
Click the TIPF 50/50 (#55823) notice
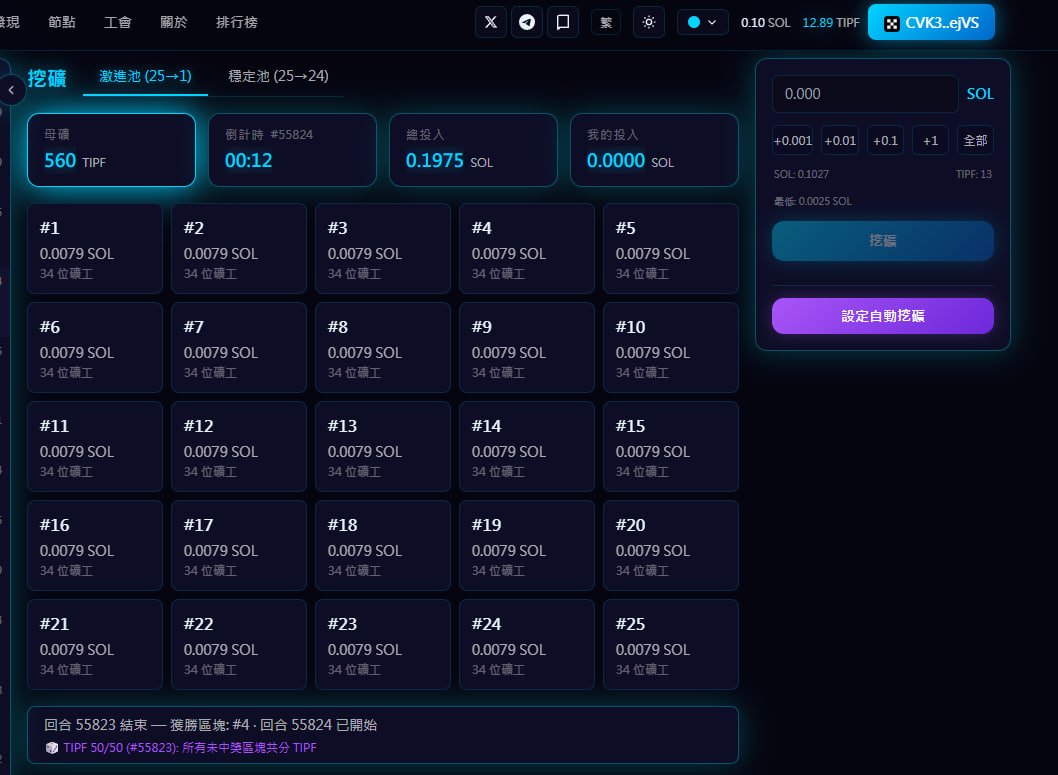pyautogui.click(x=190, y=747)
